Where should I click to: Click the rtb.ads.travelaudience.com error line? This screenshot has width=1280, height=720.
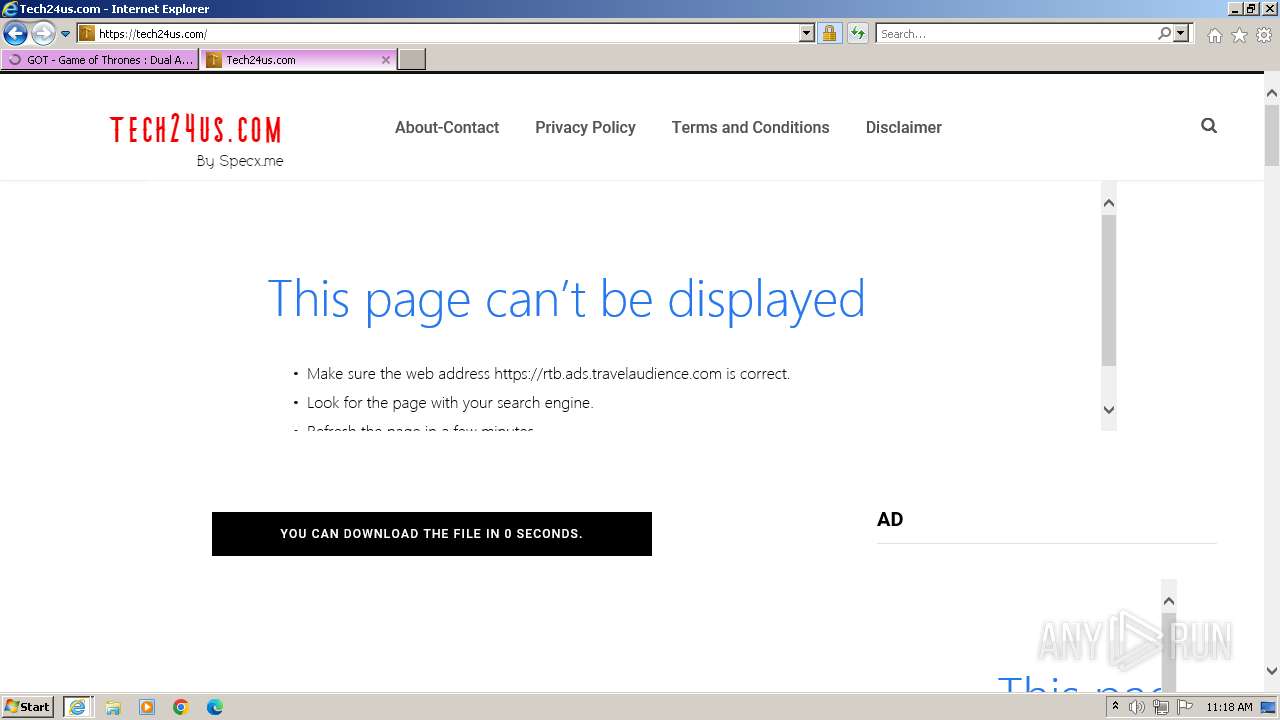[x=548, y=374]
